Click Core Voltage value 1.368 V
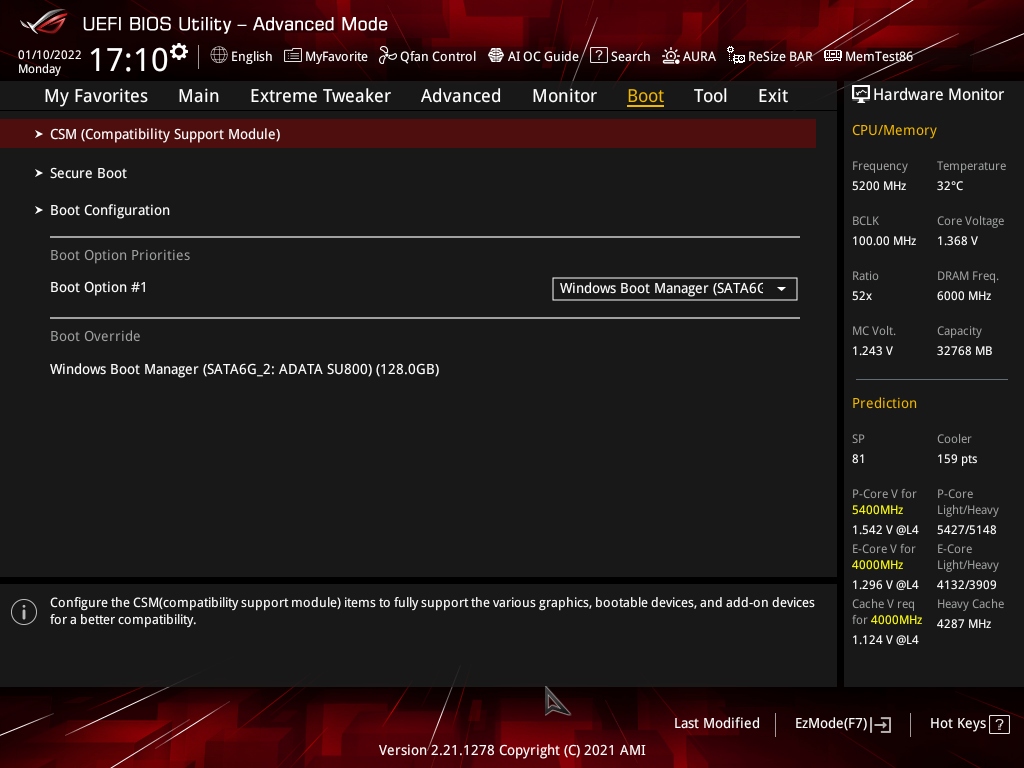Image resolution: width=1024 pixels, height=768 pixels. [957, 241]
